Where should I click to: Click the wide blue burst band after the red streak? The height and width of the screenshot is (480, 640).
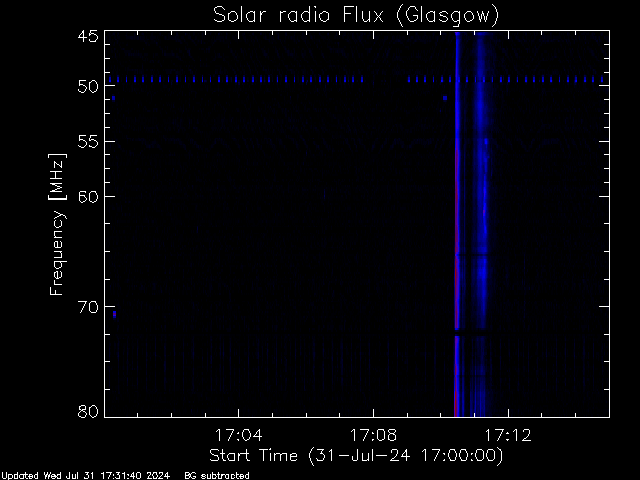point(482,224)
